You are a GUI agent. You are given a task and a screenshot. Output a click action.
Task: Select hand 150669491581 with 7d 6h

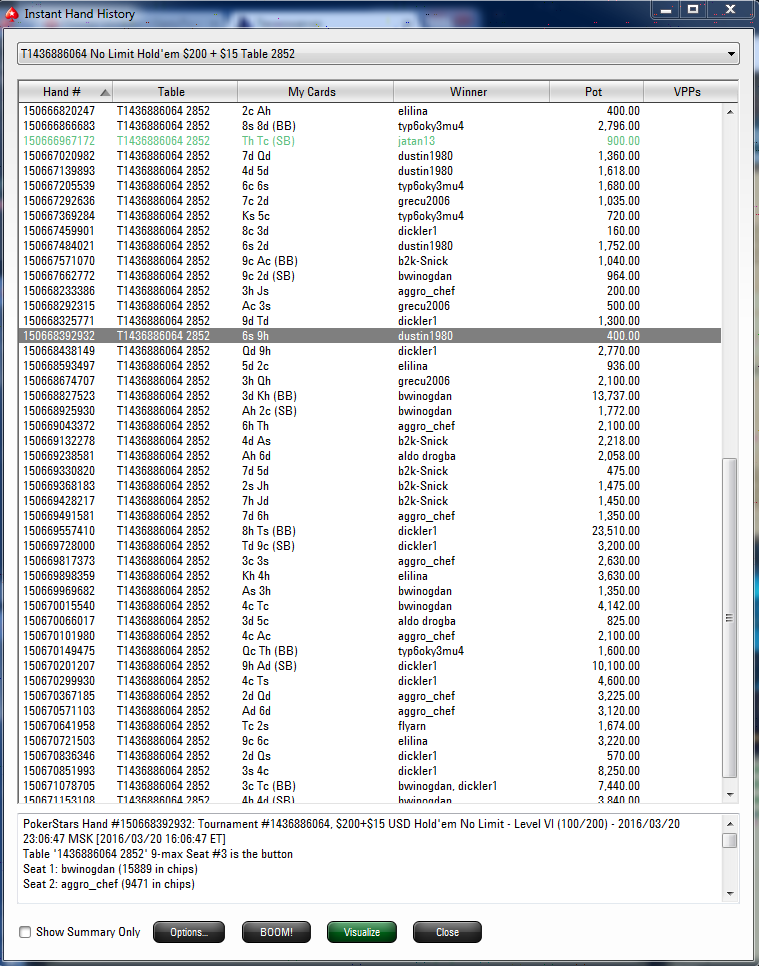tap(370, 516)
